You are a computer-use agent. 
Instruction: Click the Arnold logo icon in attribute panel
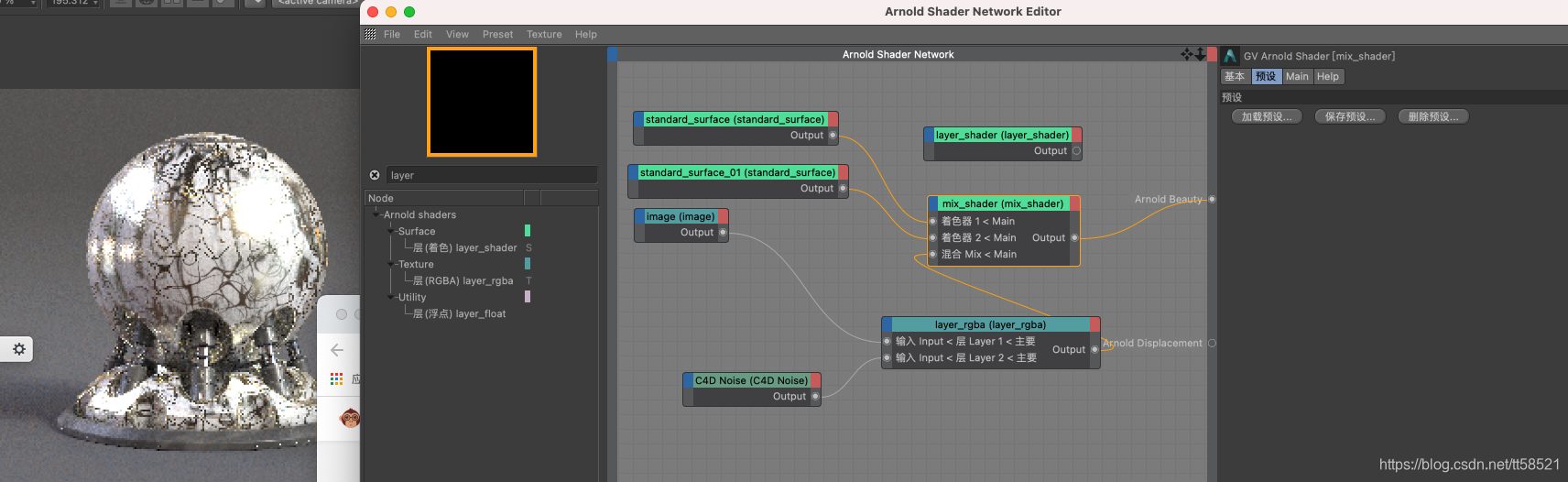click(x=1230, y=56)
